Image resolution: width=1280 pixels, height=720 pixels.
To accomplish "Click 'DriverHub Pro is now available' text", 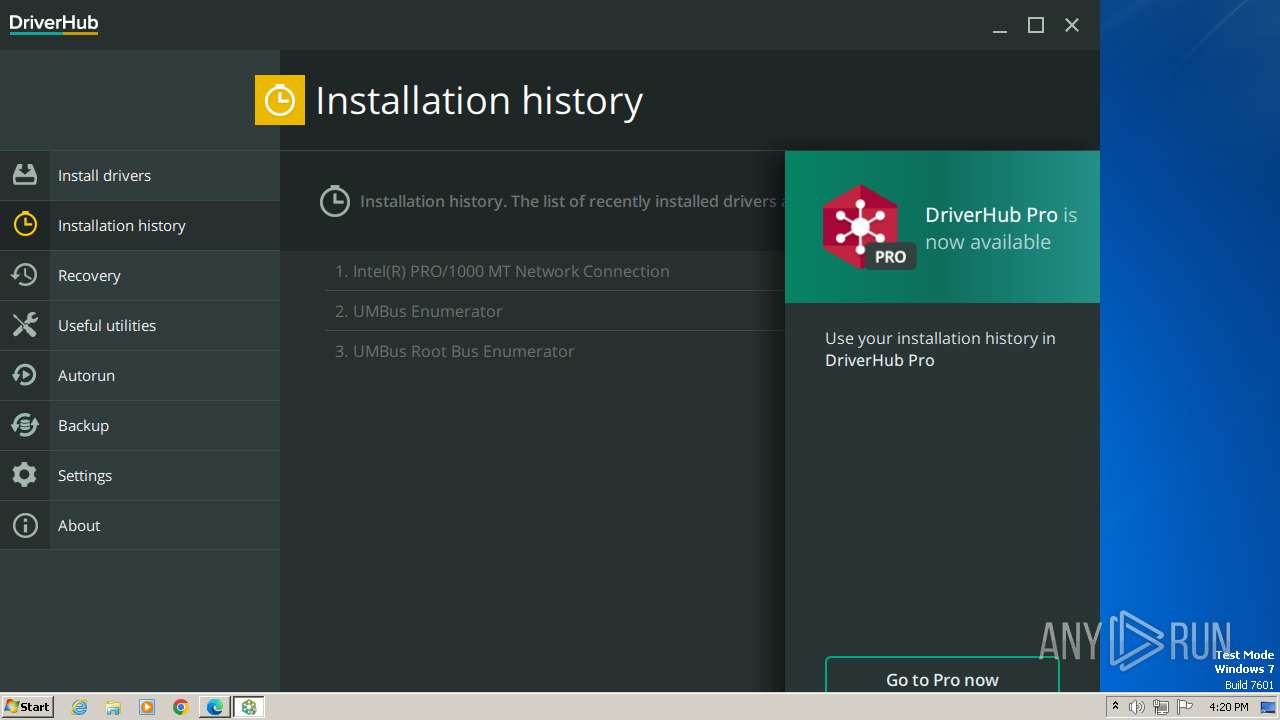I will pyautogui.click(x=1001, y=228).
